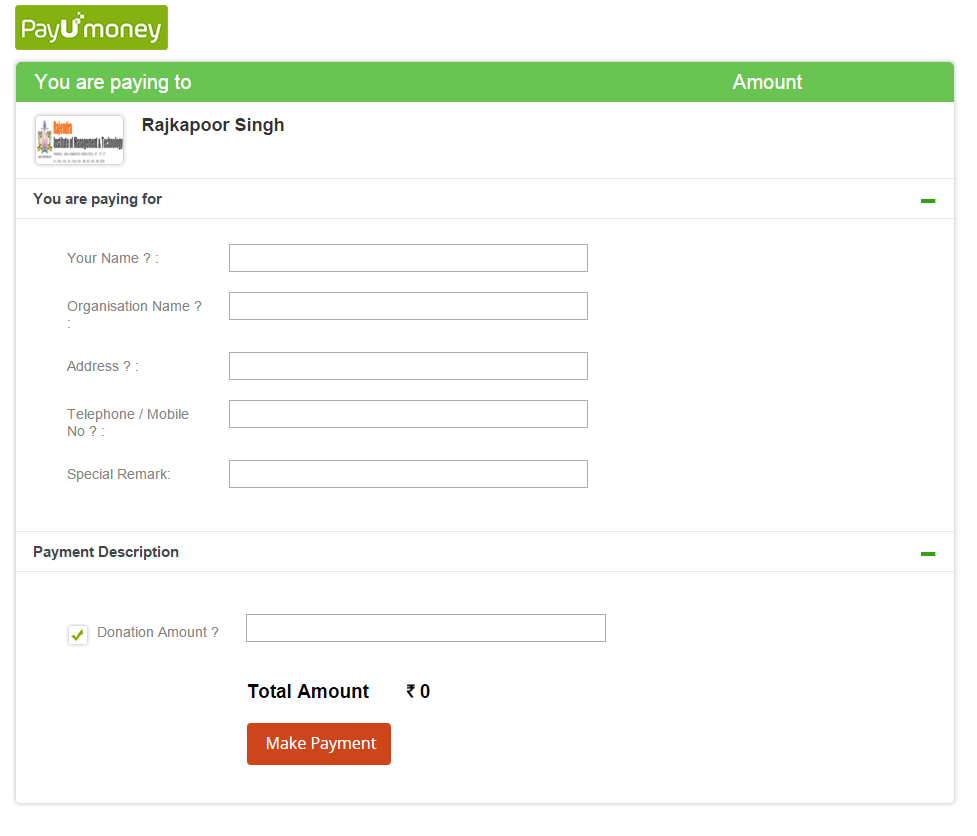Click the Rajendra Institute logo thumbnail
This screenshot has height=836, width=977.
pyautogui.click(x=78, y=140)
